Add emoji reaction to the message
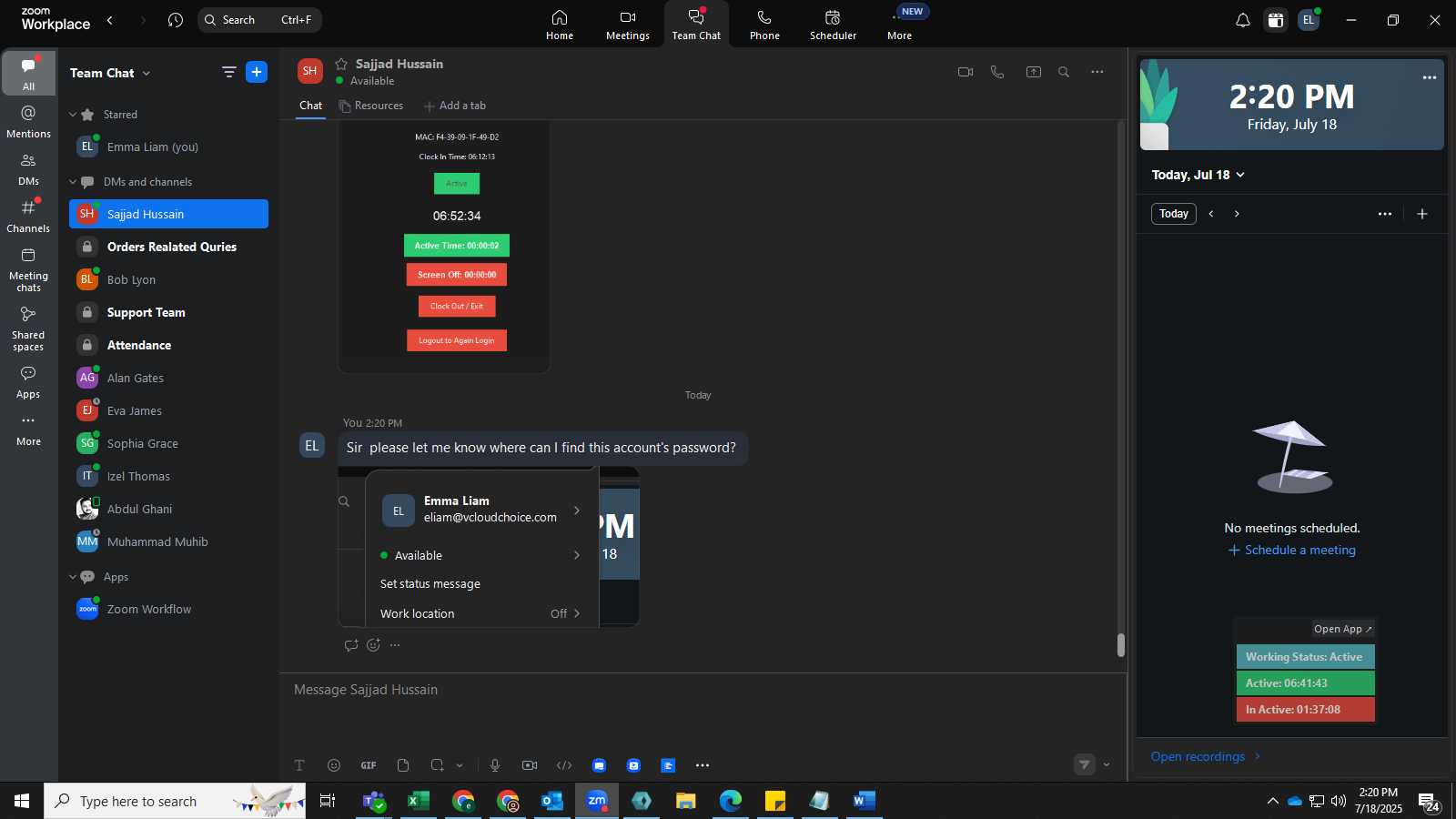This screenshot has width=1456, height=819. [x=373, y=645]
